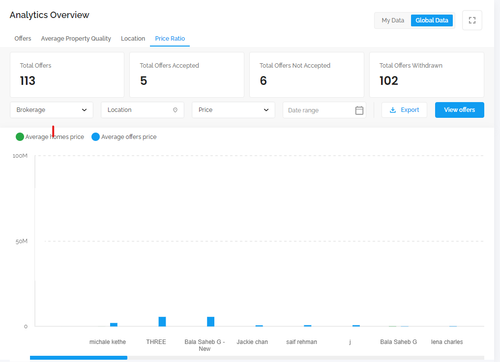This screenshot has width=500, height=362.
Task: Click the fullscreen expand icon
Action: (x=472, y=20)
